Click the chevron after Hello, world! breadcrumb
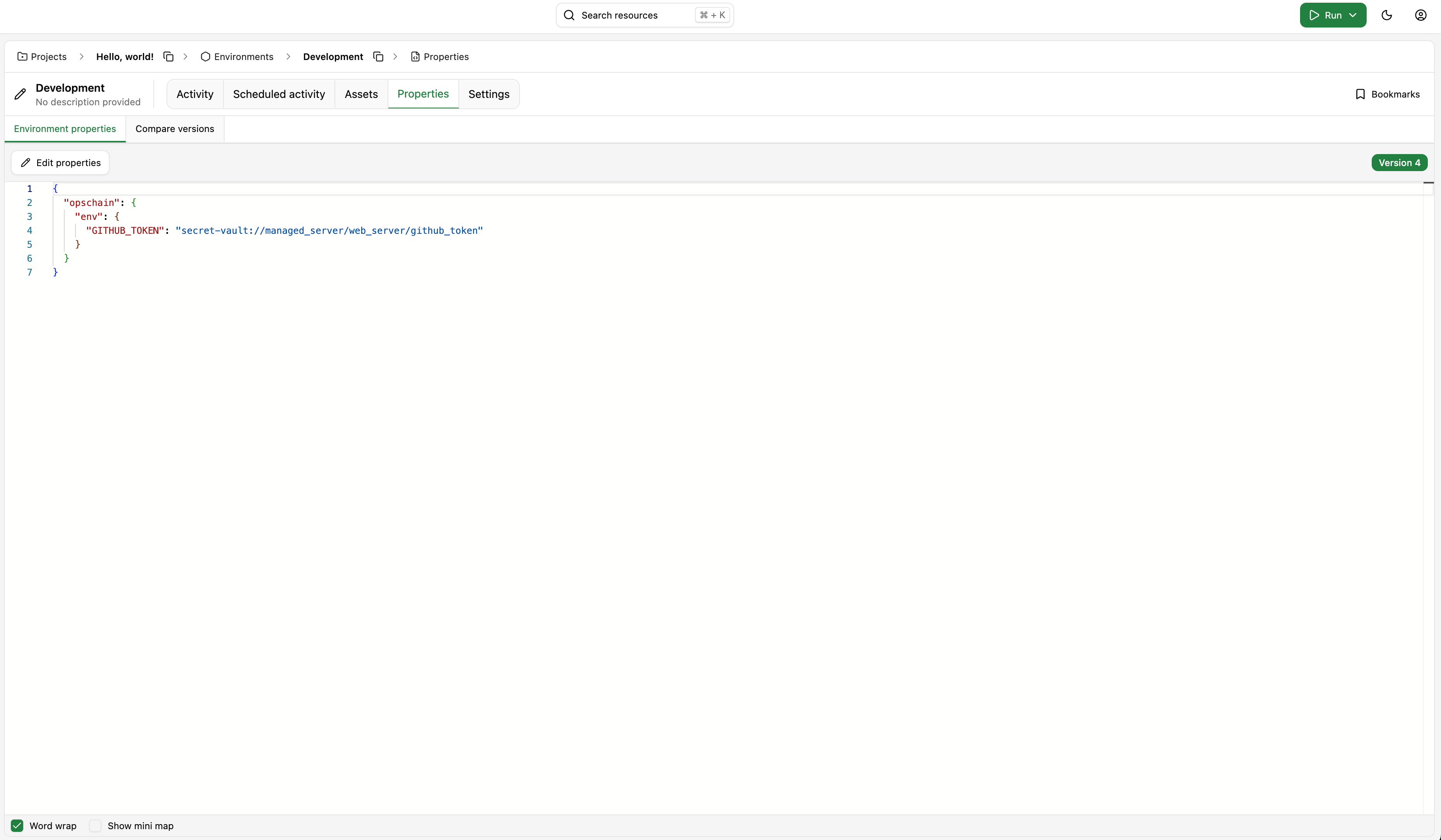The width and height of the screenshot is (1441, 840). click(185, 56)
